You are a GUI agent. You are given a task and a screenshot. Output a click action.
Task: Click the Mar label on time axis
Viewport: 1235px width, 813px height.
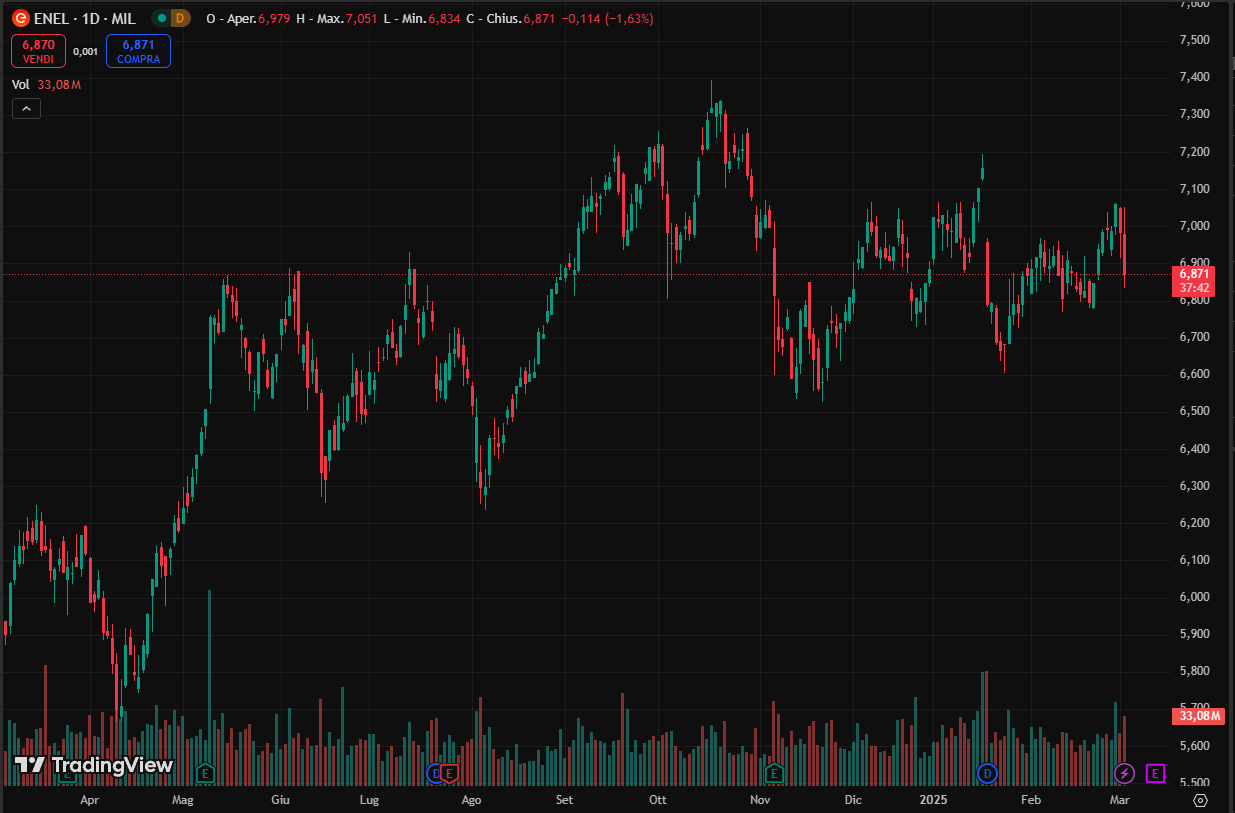pyautogui.click(x=1119, y=800)
